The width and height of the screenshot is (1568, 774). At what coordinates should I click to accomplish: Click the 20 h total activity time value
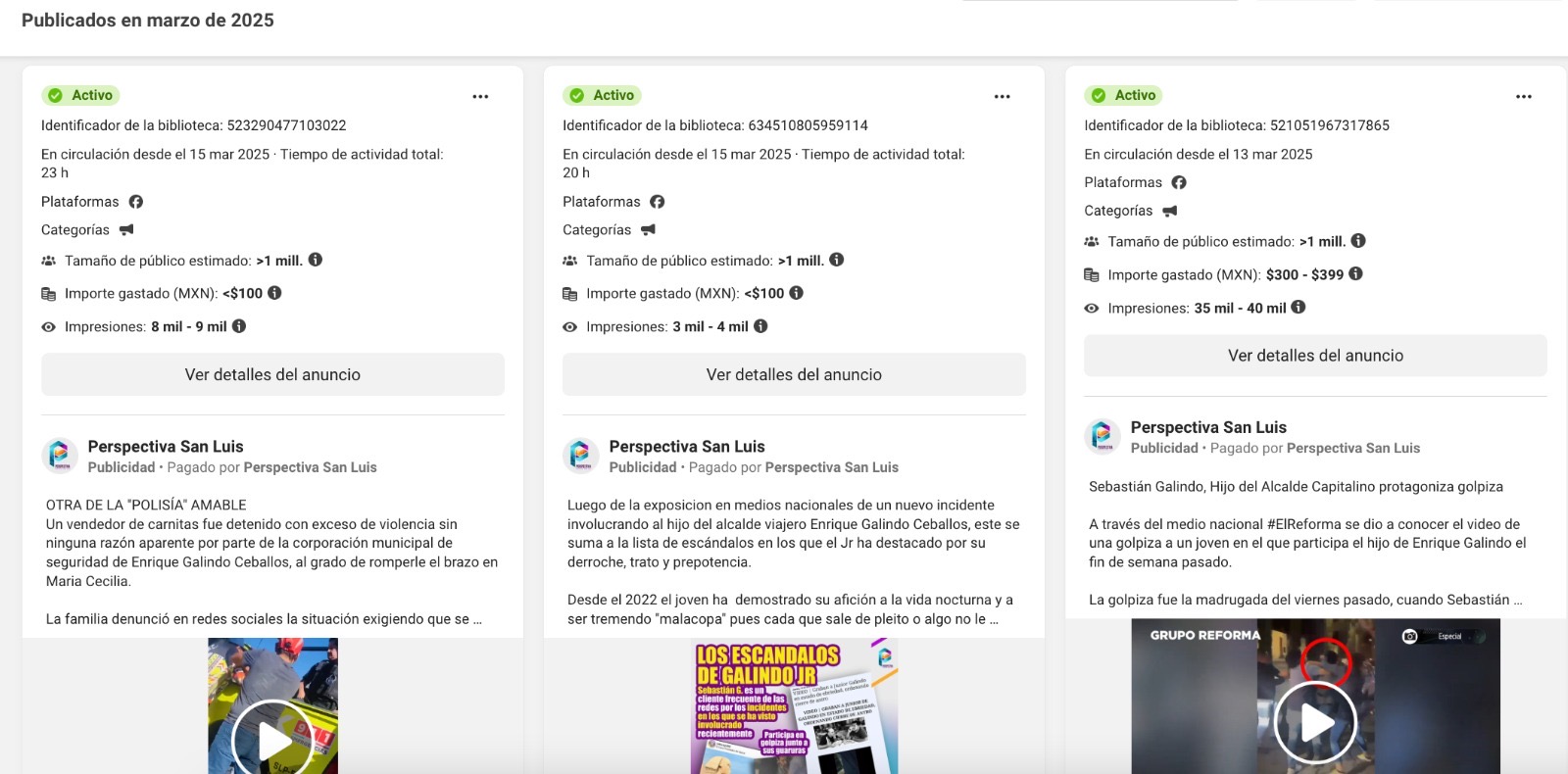[576, 172]
